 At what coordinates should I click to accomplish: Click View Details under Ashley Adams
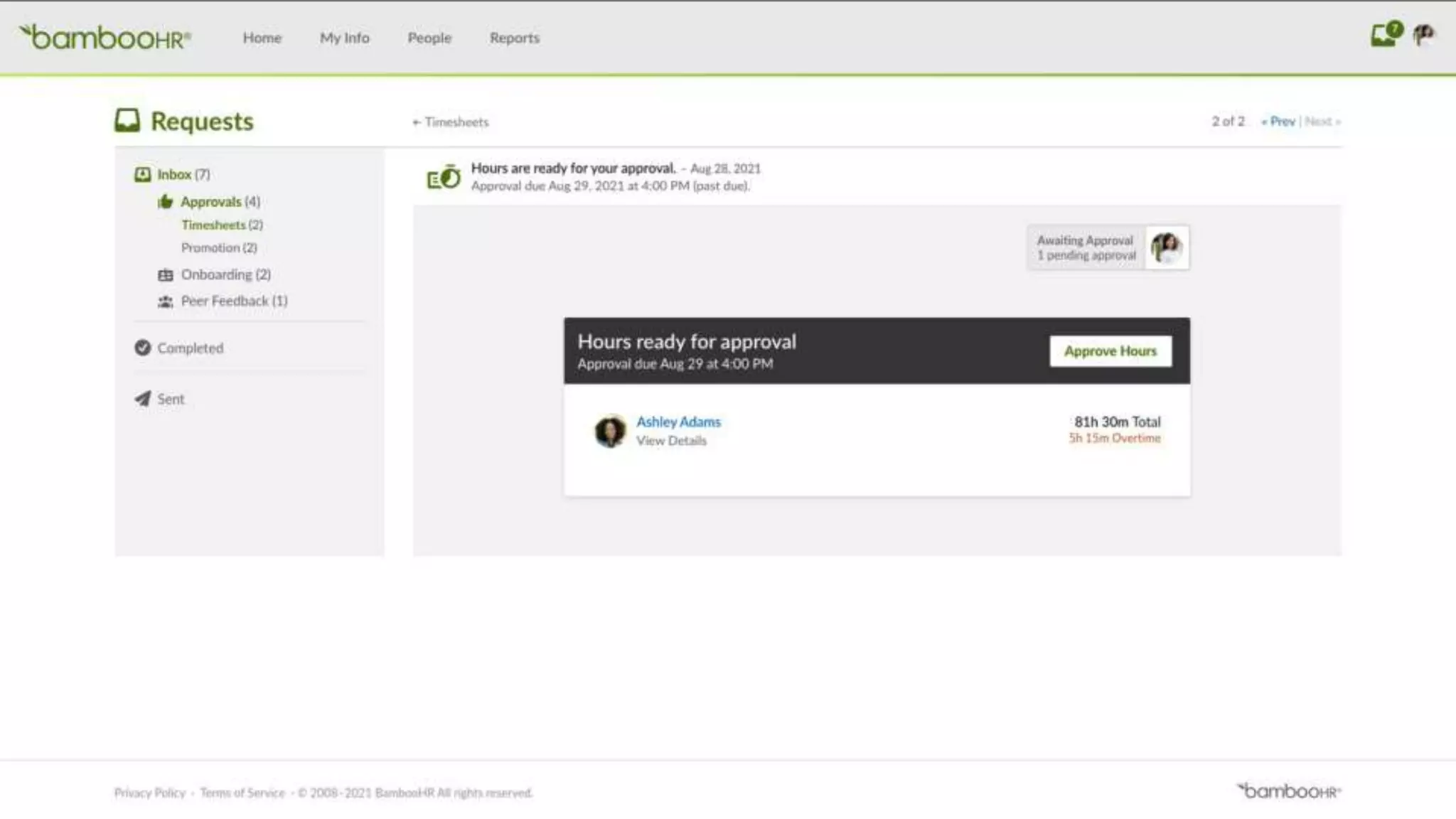tap(671, 441)
